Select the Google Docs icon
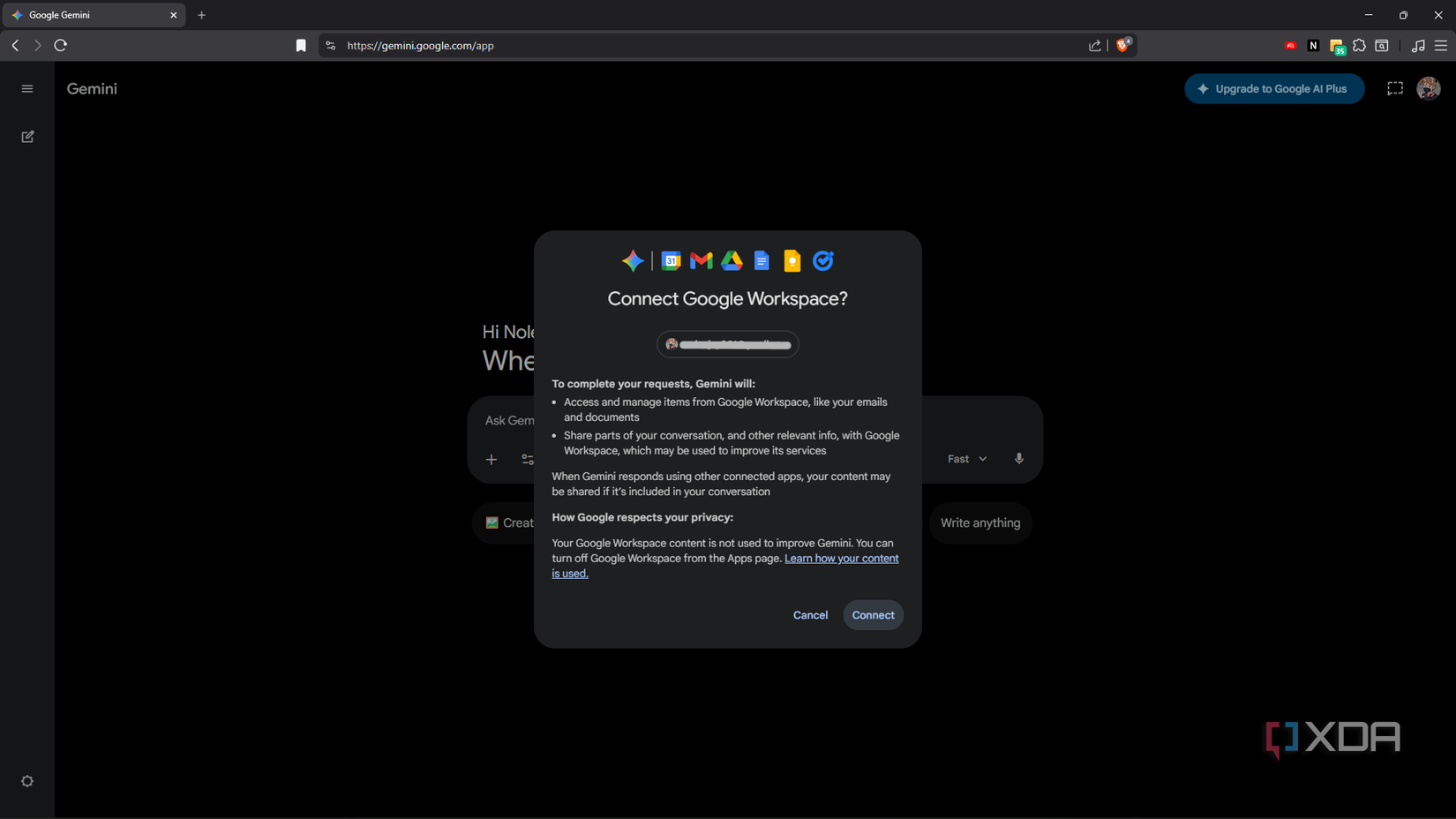 coord(762,260)
